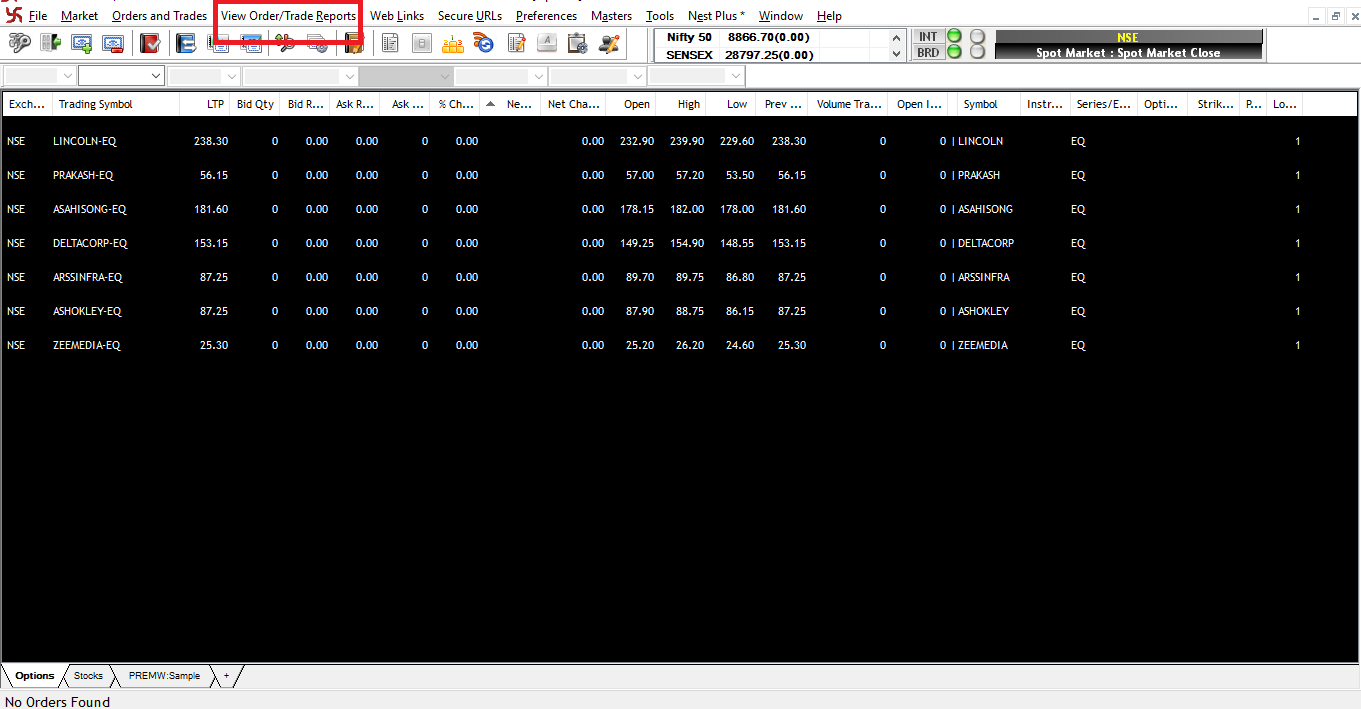Screen dimensions: 1361x709
Task: Open the Orders and Trades menu
Action: (x=160, y=16)
